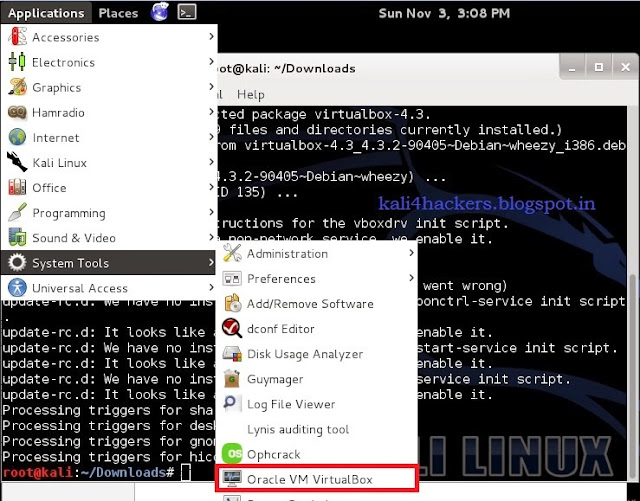Open the Accessories submenu
This screenshot has width=640, height=501.
point(109,37)
